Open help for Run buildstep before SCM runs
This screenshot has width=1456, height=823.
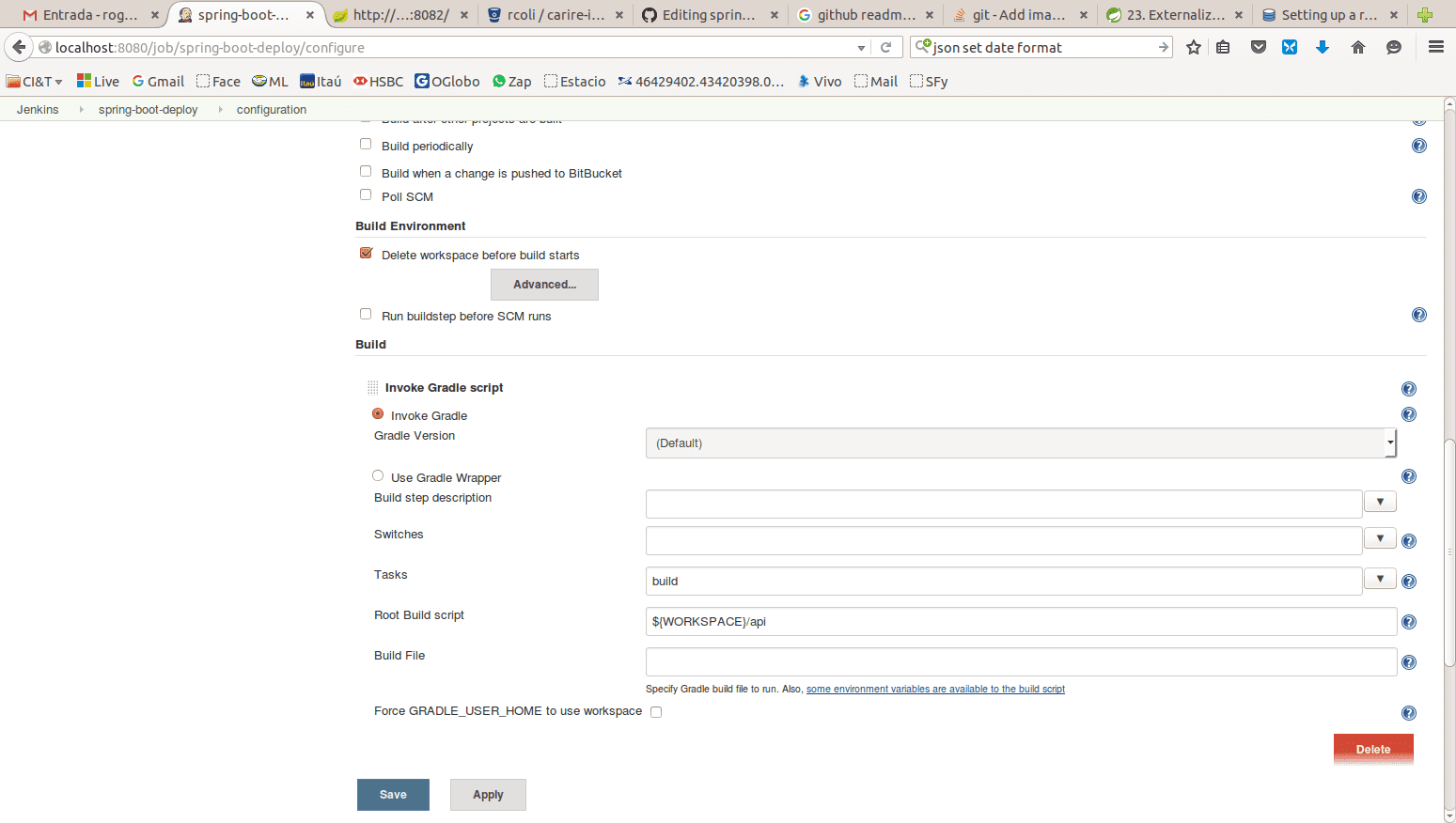pos(1419,315)
